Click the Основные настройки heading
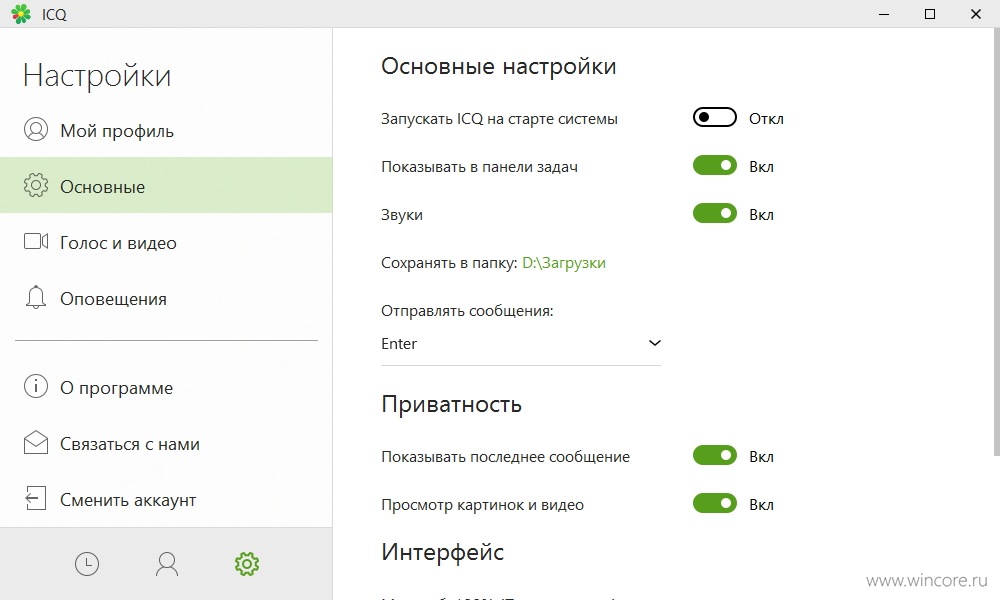Screen dimensions: 1000x600 [499, 66]
